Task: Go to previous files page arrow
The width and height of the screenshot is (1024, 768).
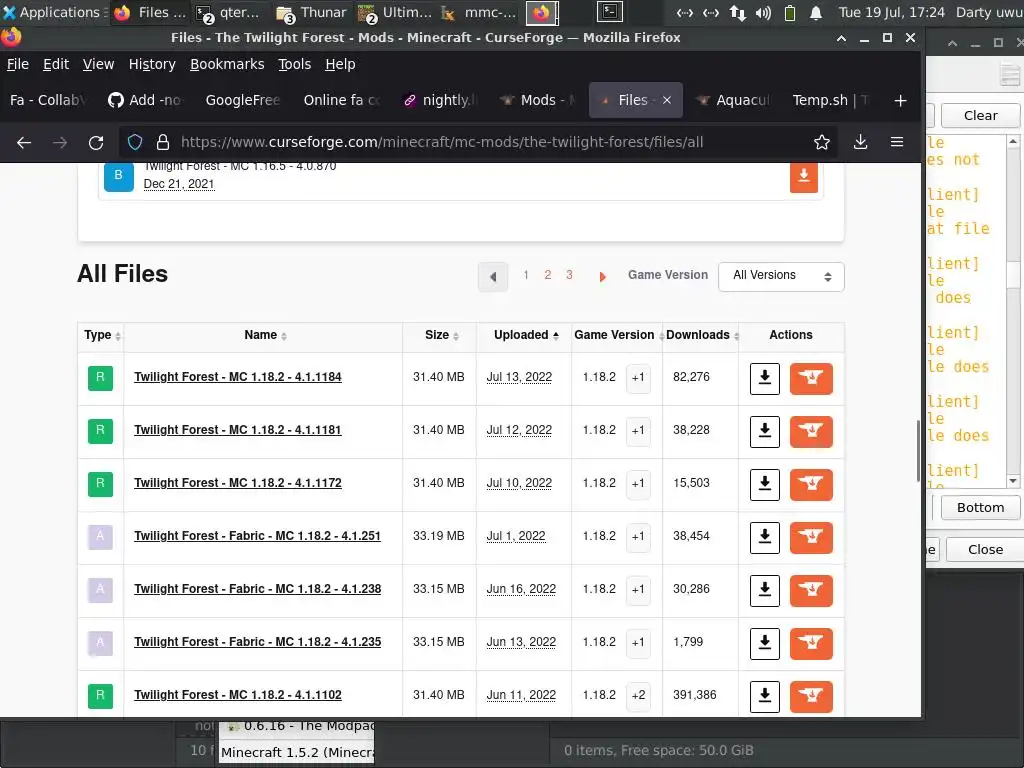Action: click(493, 277)
